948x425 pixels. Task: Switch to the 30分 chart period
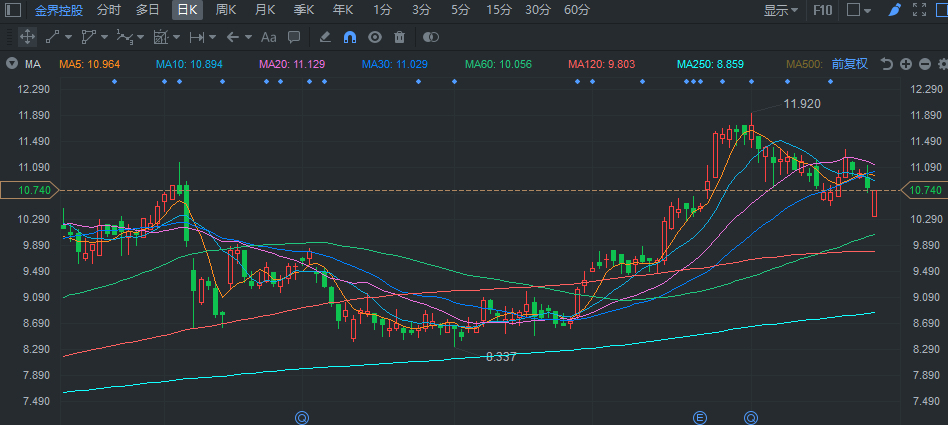[x=538, y=10]
